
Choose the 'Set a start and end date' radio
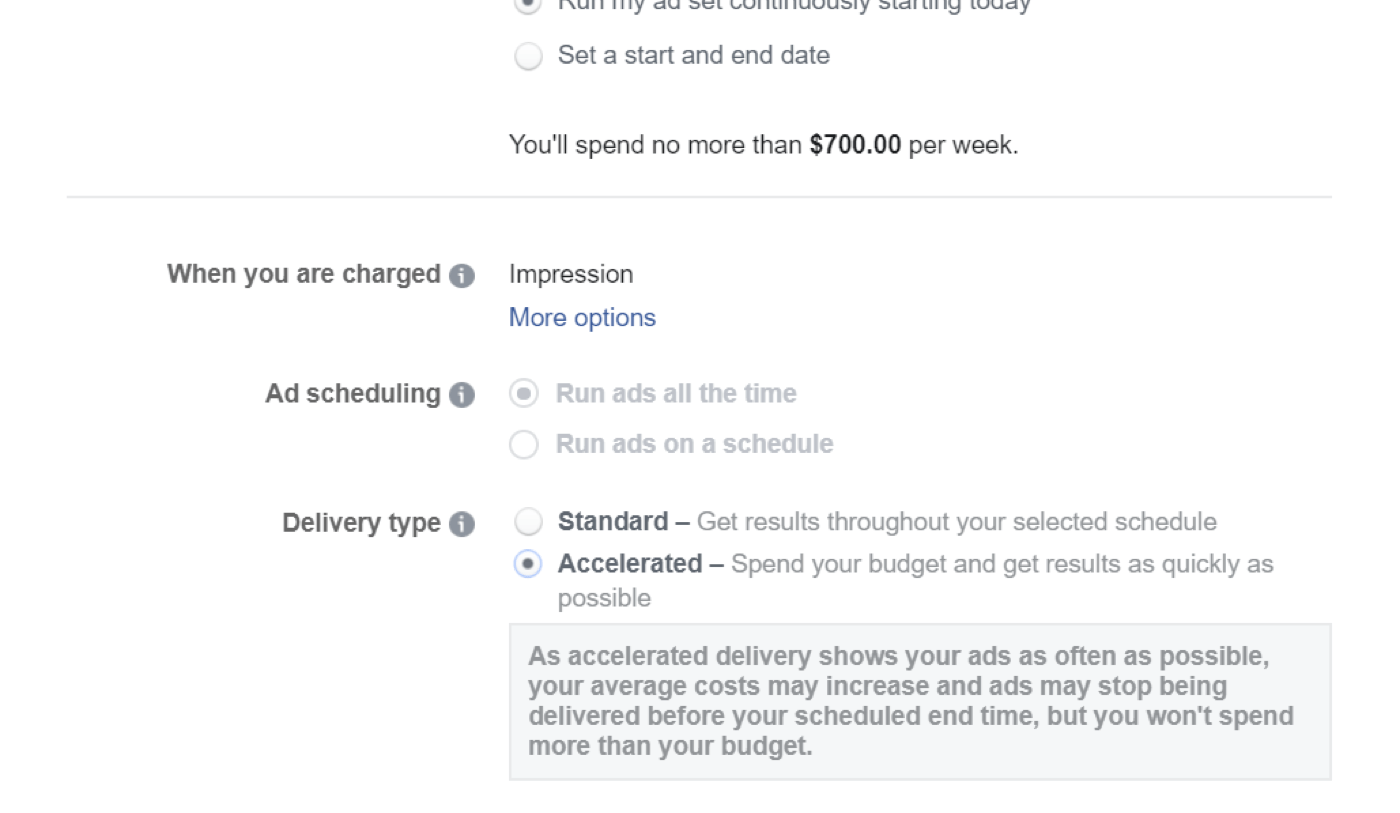528,56
